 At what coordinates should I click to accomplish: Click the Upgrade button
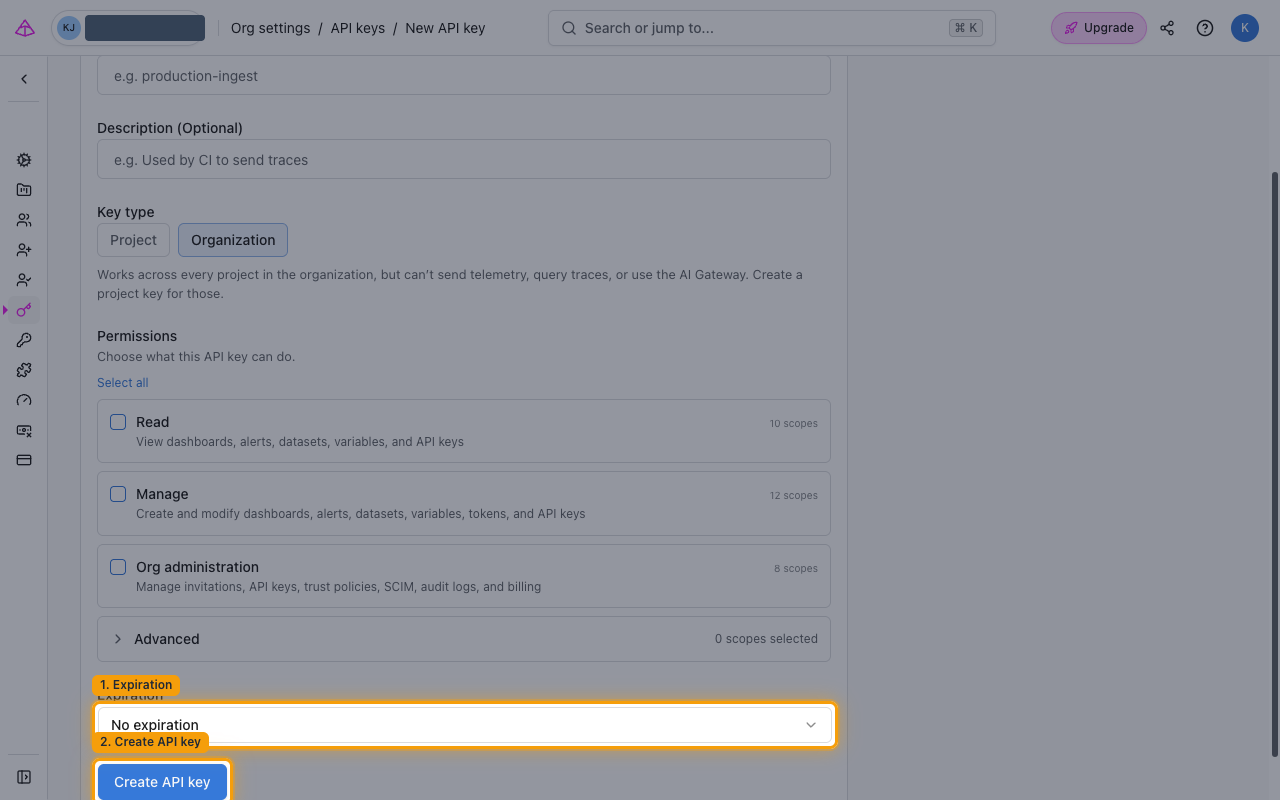coord(1099,28)
